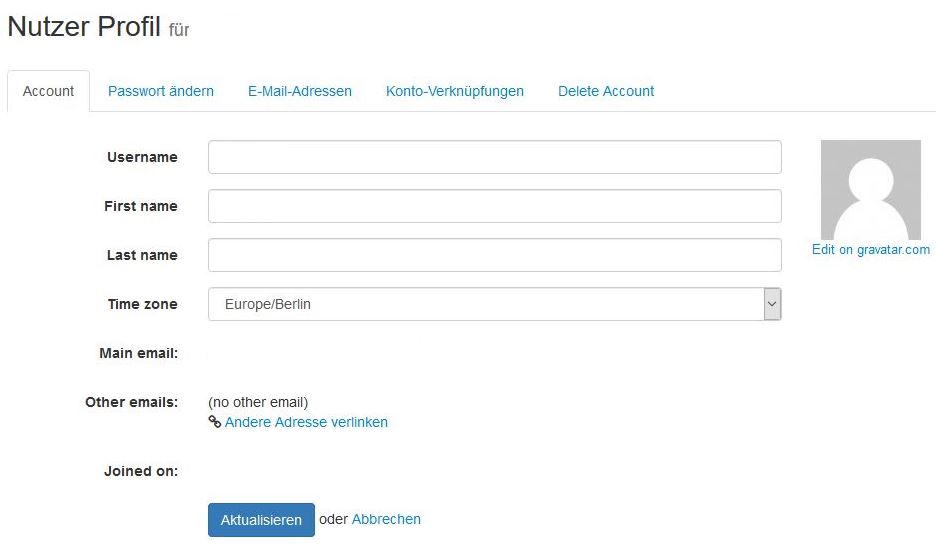The height and width of the screenshot is (547, 936).
Task: Open the E-Mail-Adressen tab
Action: click(300, 91)
